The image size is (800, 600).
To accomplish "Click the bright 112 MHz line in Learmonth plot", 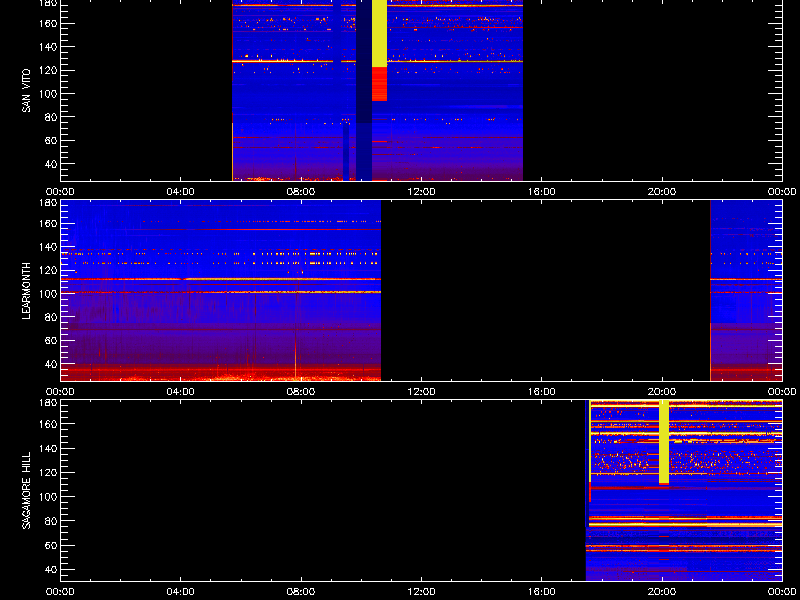I will pos(221,280).
